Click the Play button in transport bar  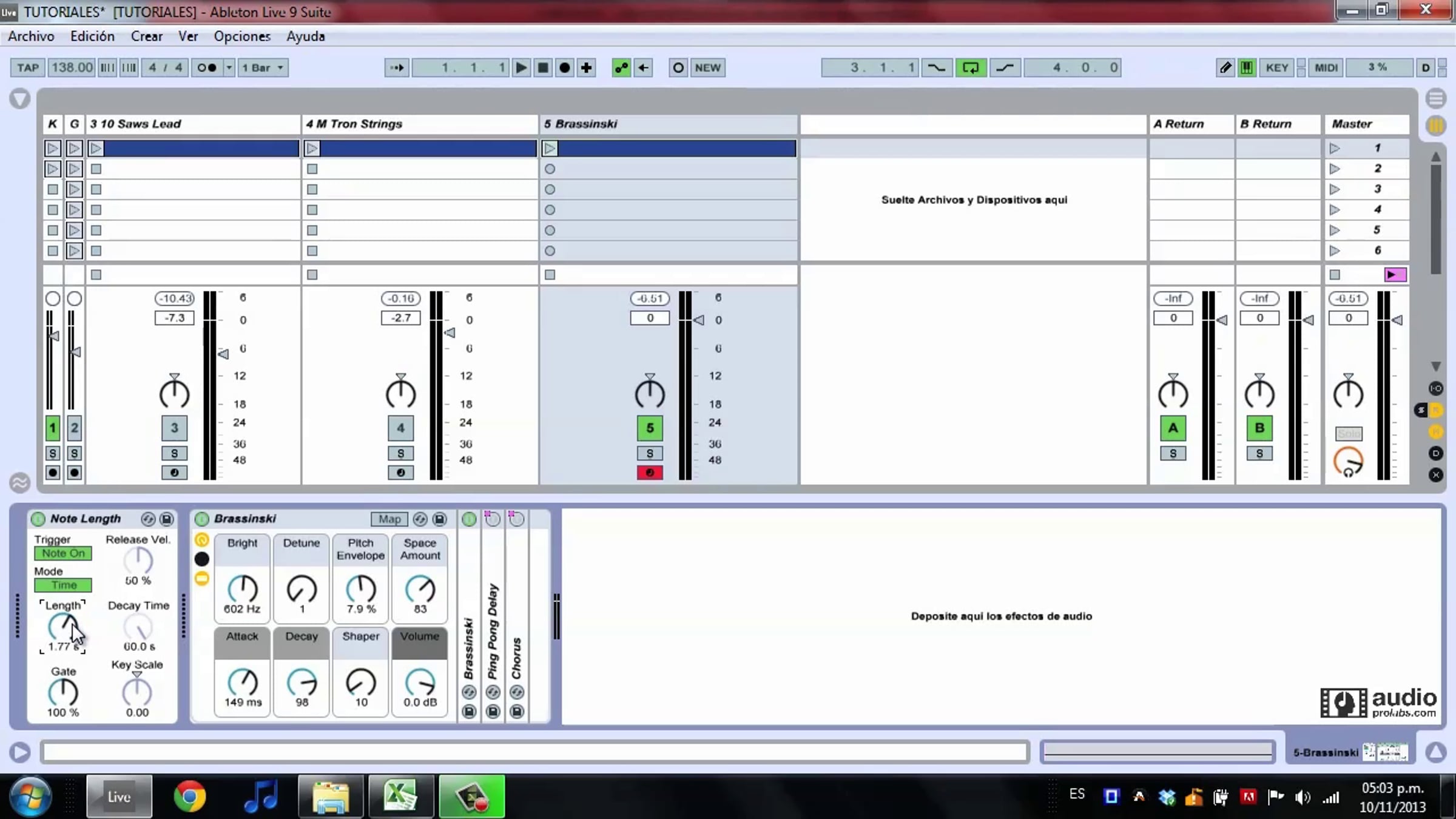tap(521, 67)
